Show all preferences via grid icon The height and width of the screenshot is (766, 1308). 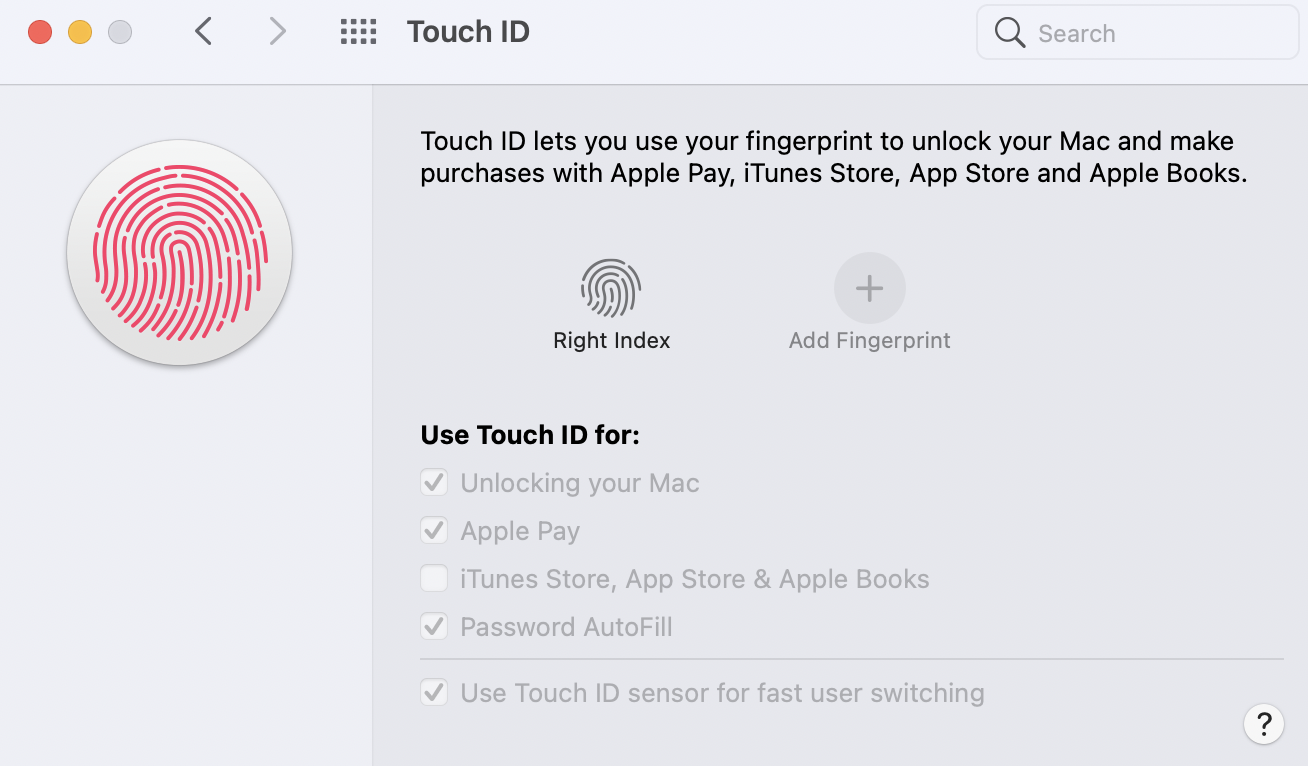[358, 32]
